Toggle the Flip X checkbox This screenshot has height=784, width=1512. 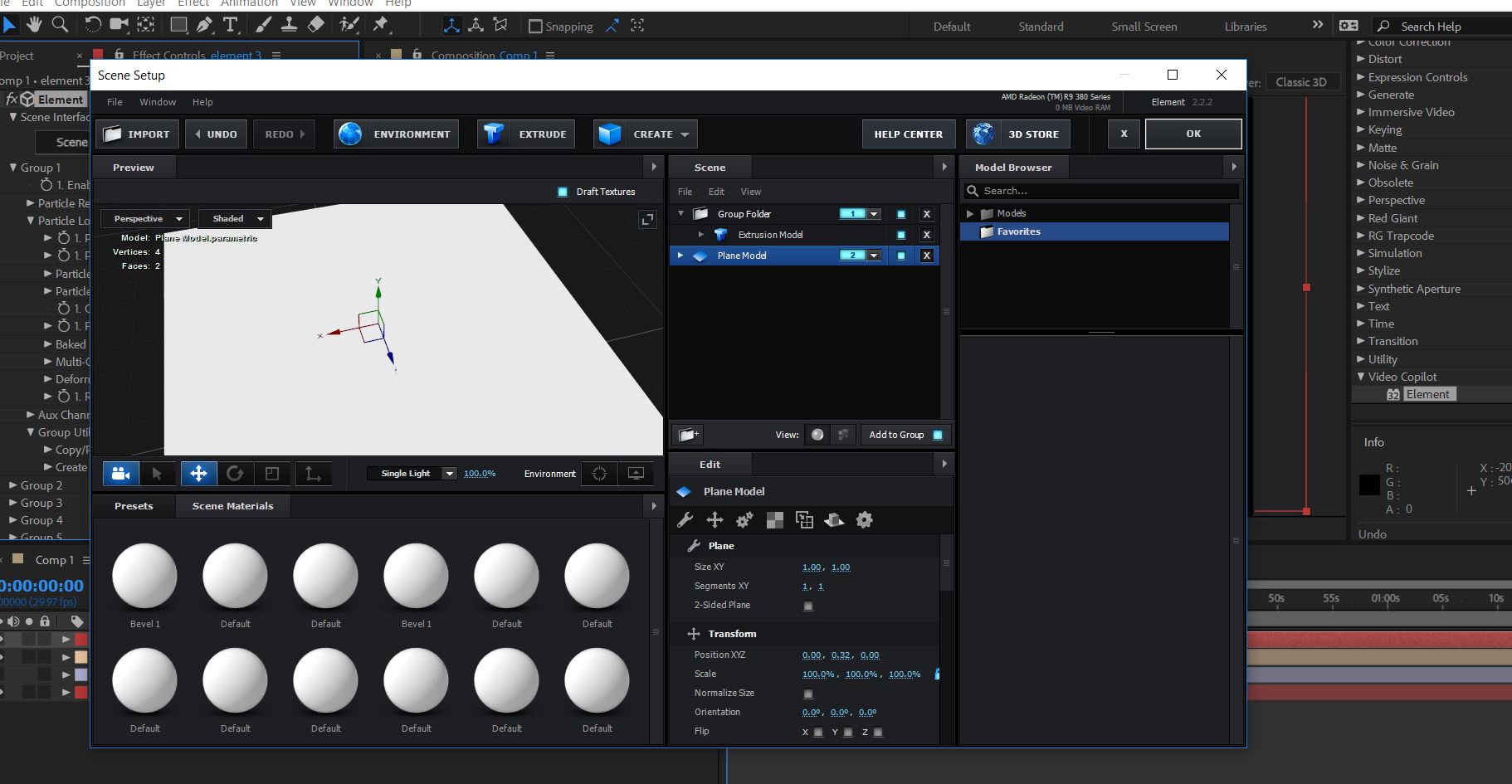click(x=819, y=732)
